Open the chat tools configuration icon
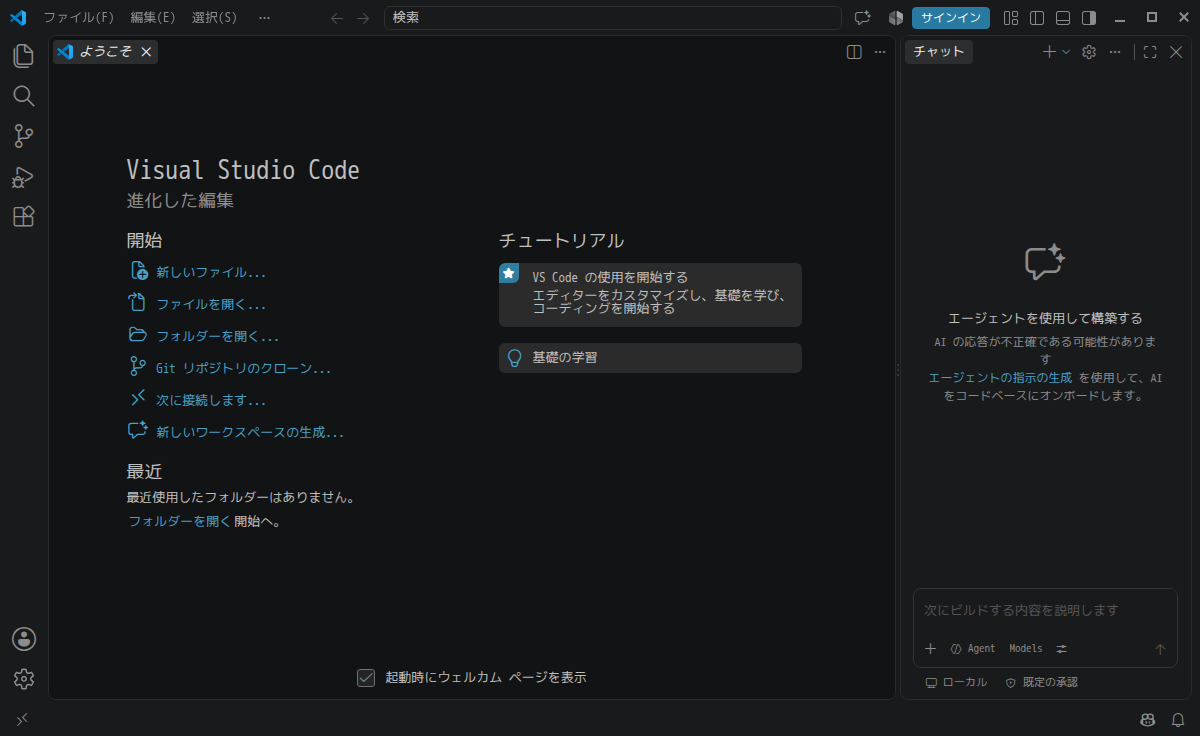The image size is (1200, 736). pyautogui.click(x=1061, y=648)
